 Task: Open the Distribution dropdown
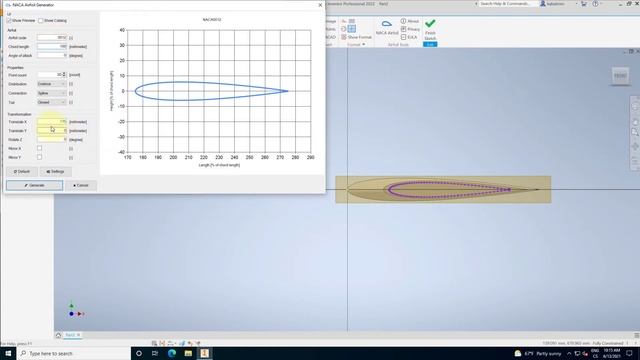click(x=51, y=84)
